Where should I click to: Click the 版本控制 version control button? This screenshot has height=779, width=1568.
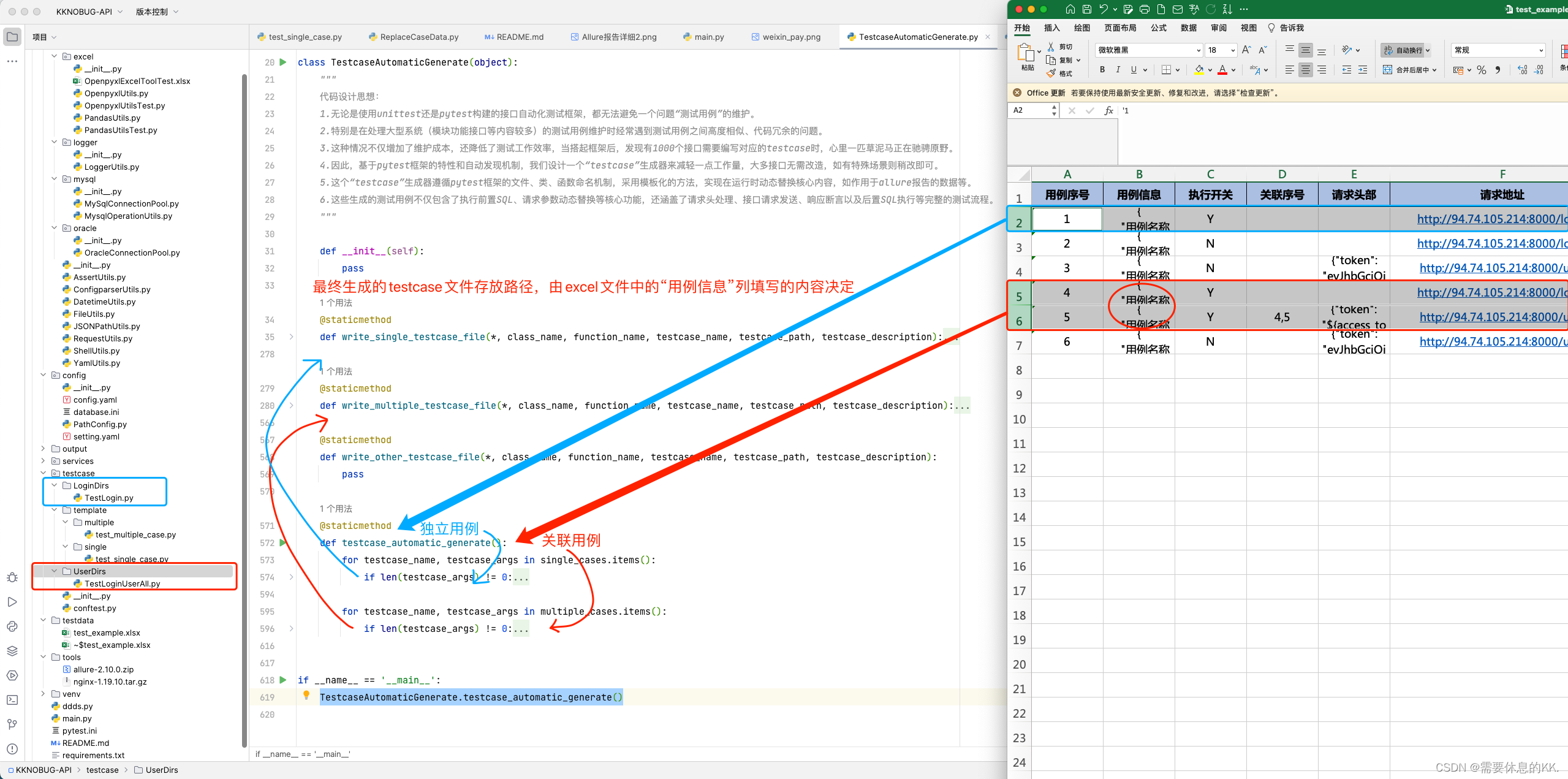pos(157,12)
